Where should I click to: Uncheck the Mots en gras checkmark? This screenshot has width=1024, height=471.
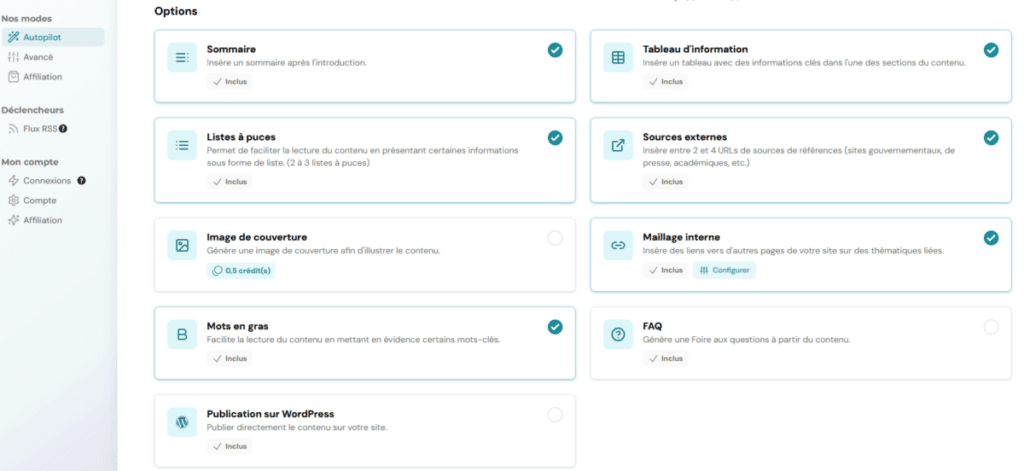[555, 327]
